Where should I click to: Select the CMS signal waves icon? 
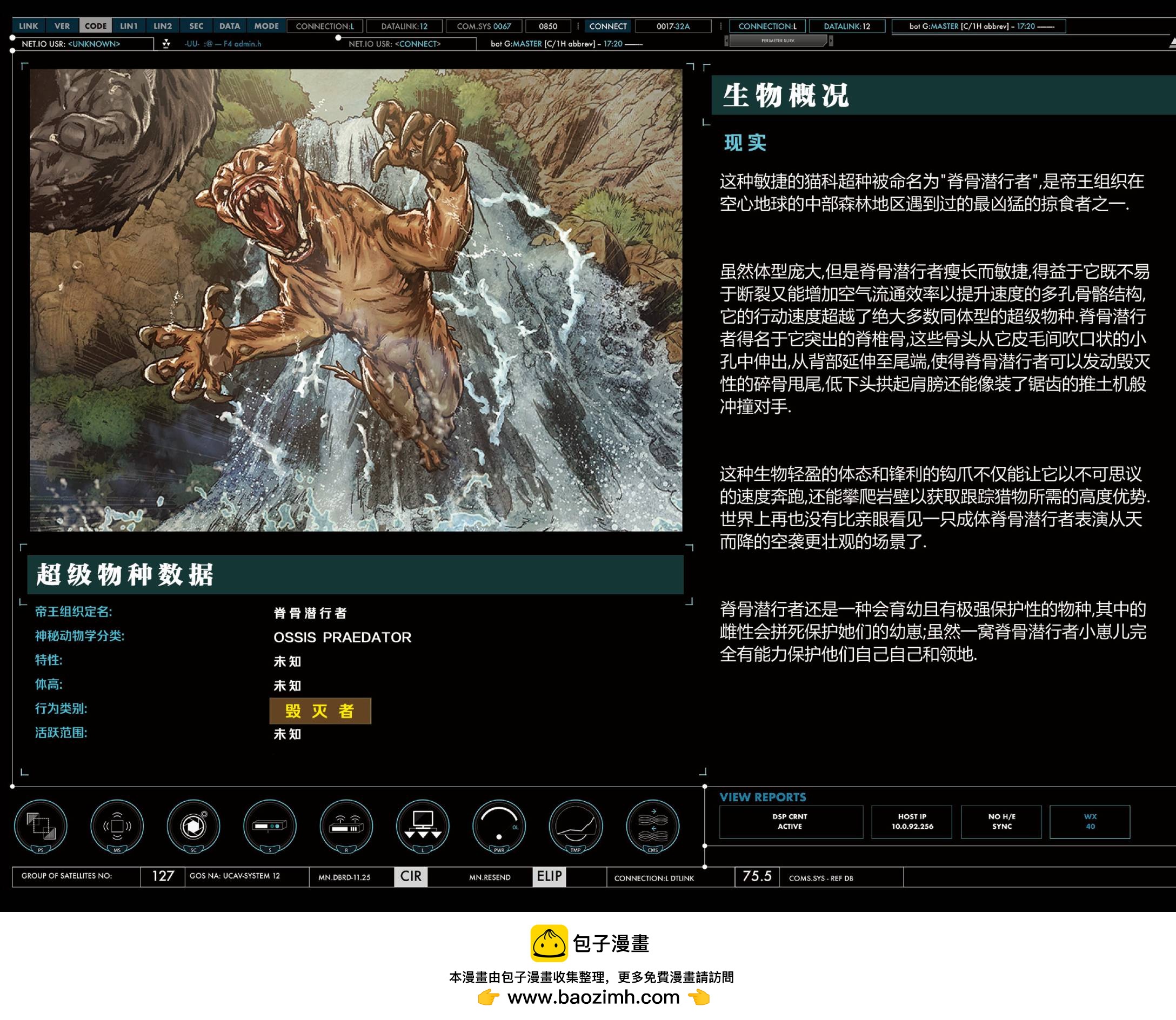click(653, 826)
